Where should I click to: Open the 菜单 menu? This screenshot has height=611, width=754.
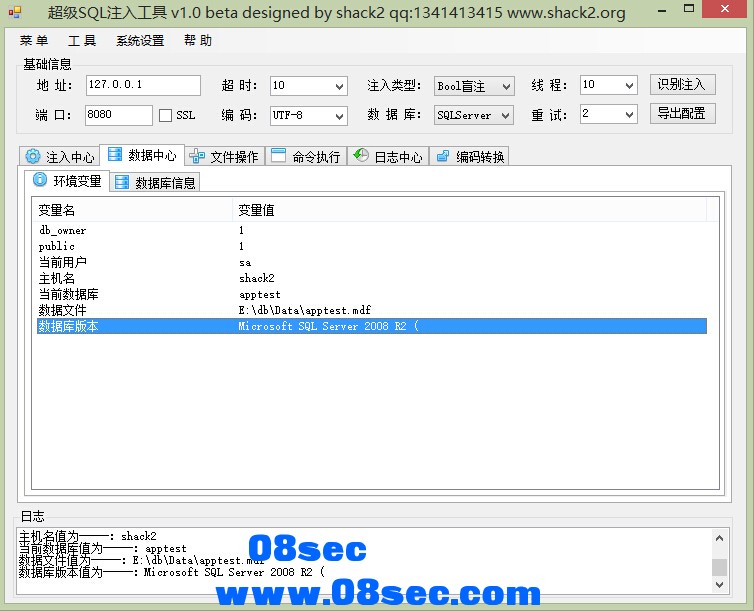(34, 41)
